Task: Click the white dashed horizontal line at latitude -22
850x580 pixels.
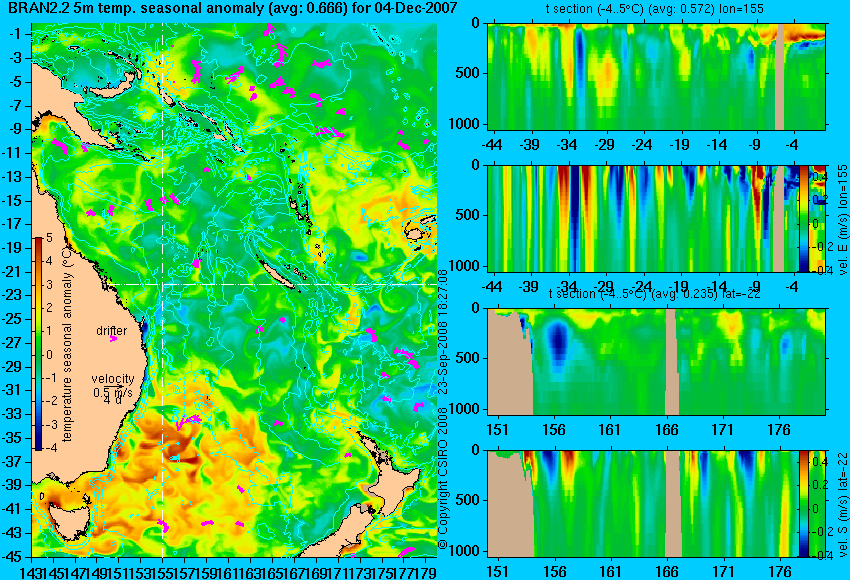Action: point(273,284)
